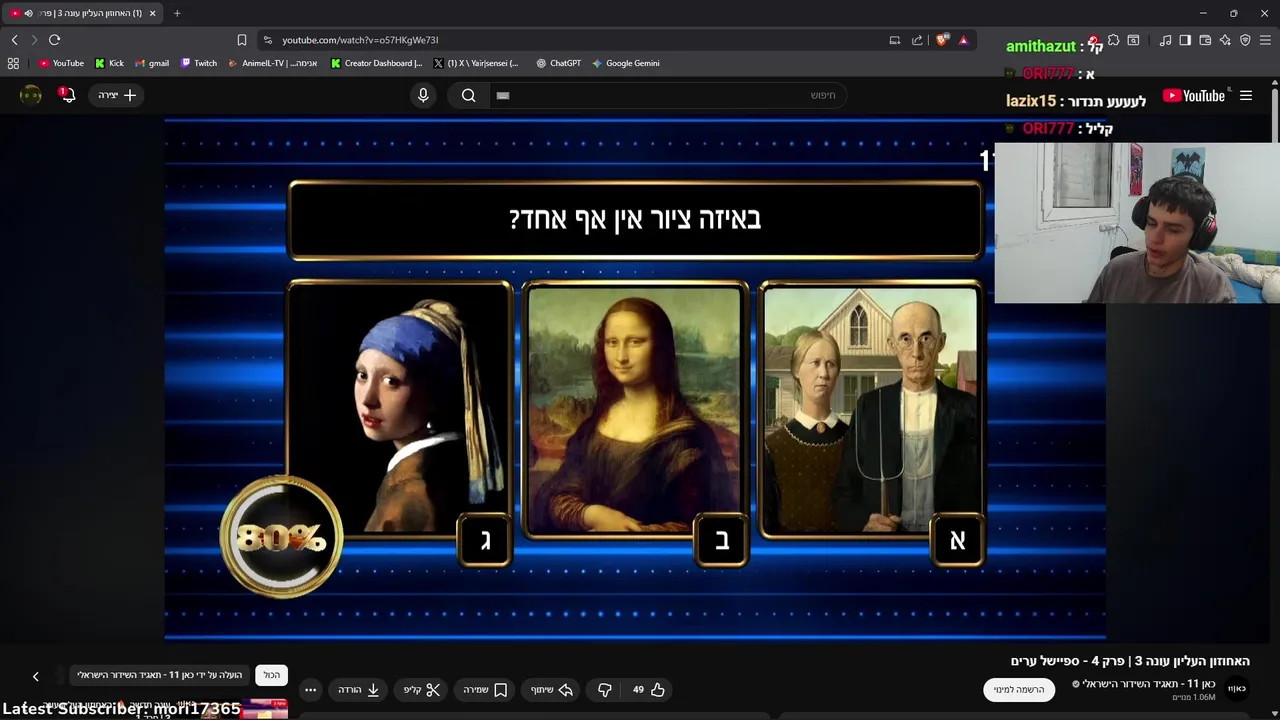Screen dimensions: 1280x720
Task: Select the הכול filter chip
Action: click(x=272, y=675)
